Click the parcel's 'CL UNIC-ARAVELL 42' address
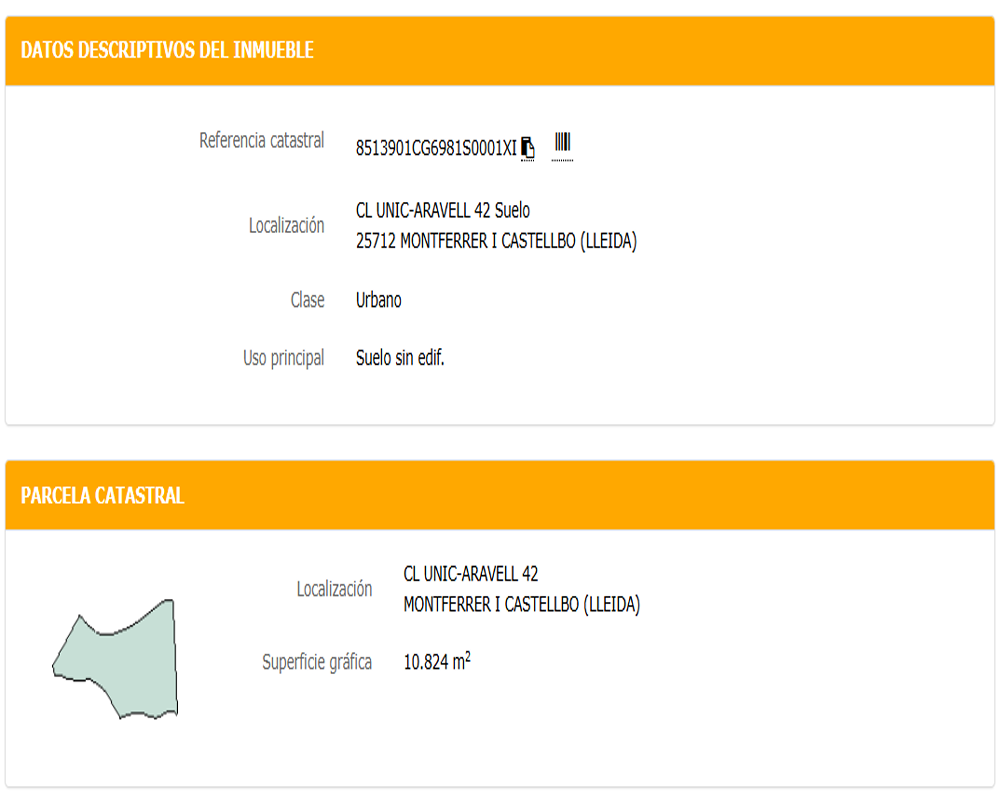The height and width of the screenshot is (800, 1000). coord(471,574)
